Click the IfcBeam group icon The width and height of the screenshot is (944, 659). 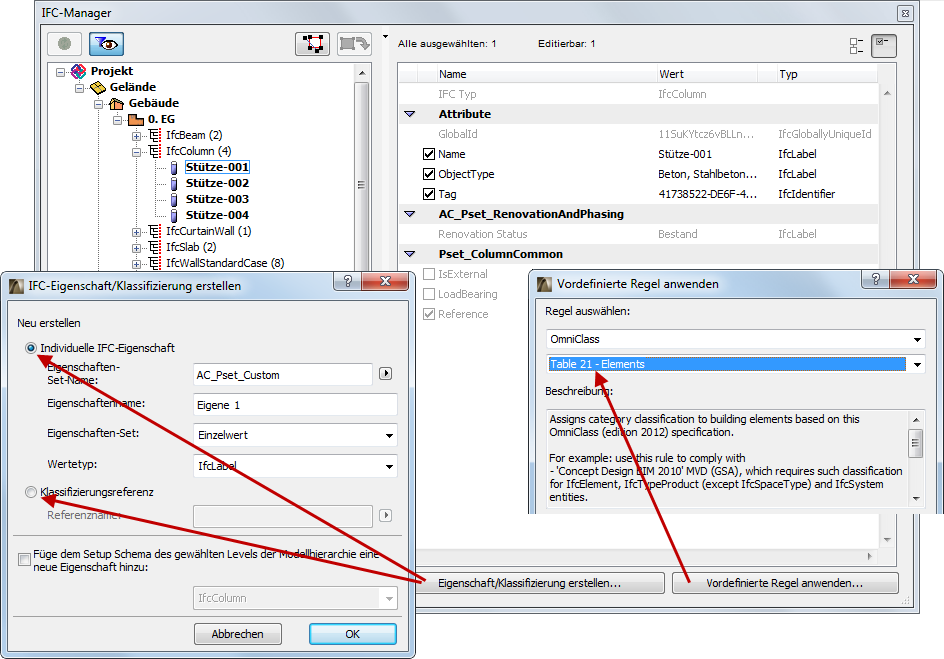[x=155, y=135]
